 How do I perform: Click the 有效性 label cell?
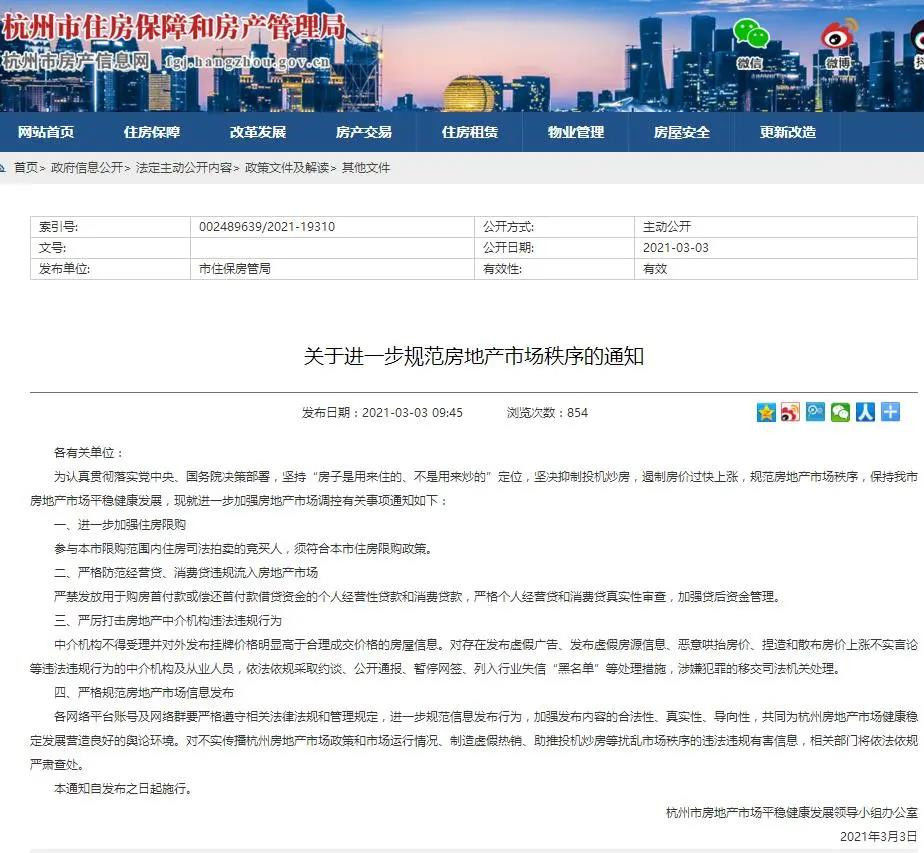pos(555,269)
